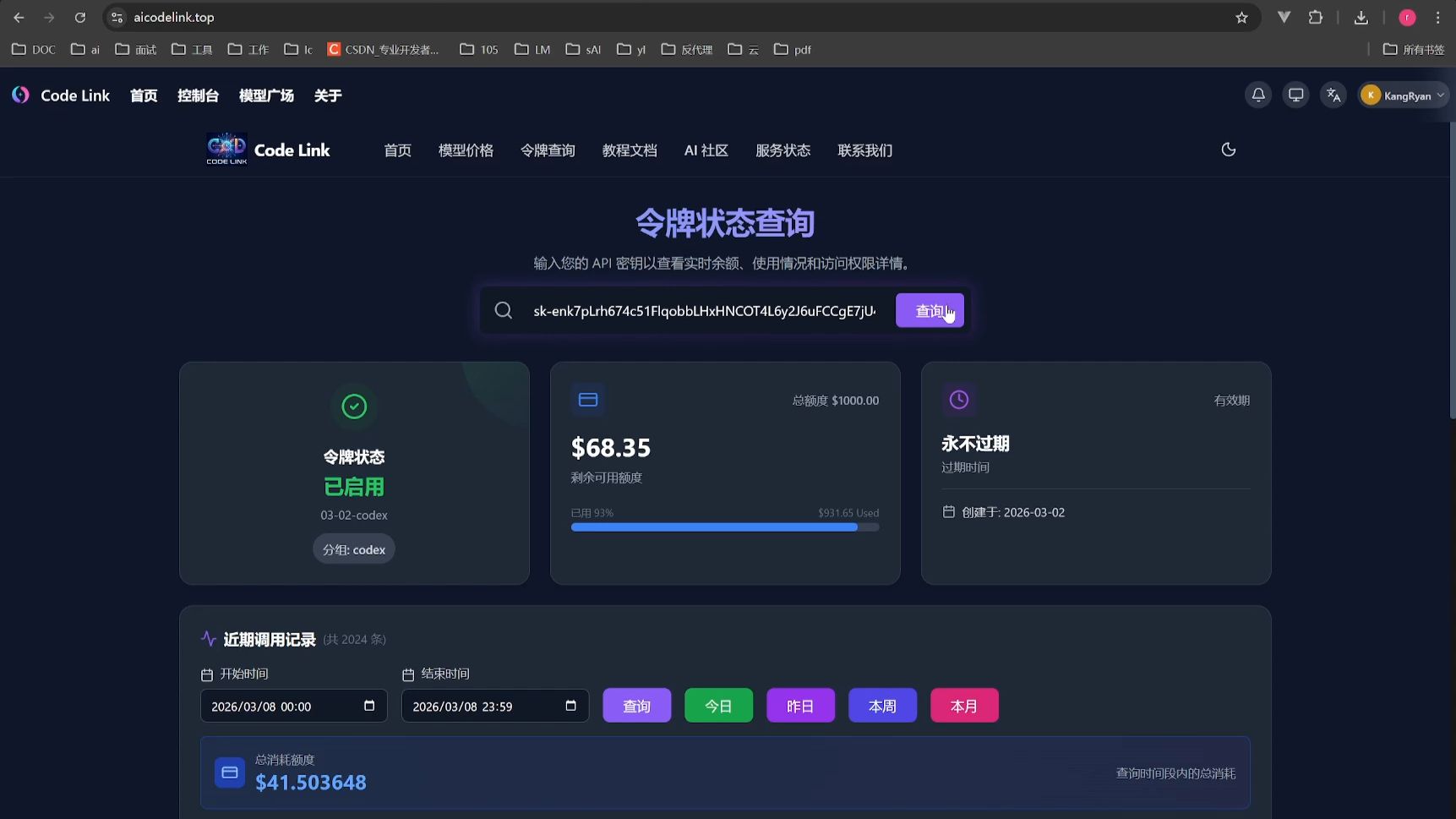The width and height of the screenshot is (1456, 819).
Task: Go to 首页 in the top bar
Action: [x=144, y=96]
